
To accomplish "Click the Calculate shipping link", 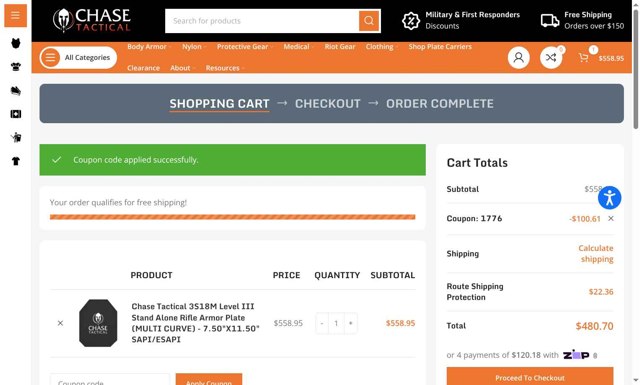I will (596, 254).
